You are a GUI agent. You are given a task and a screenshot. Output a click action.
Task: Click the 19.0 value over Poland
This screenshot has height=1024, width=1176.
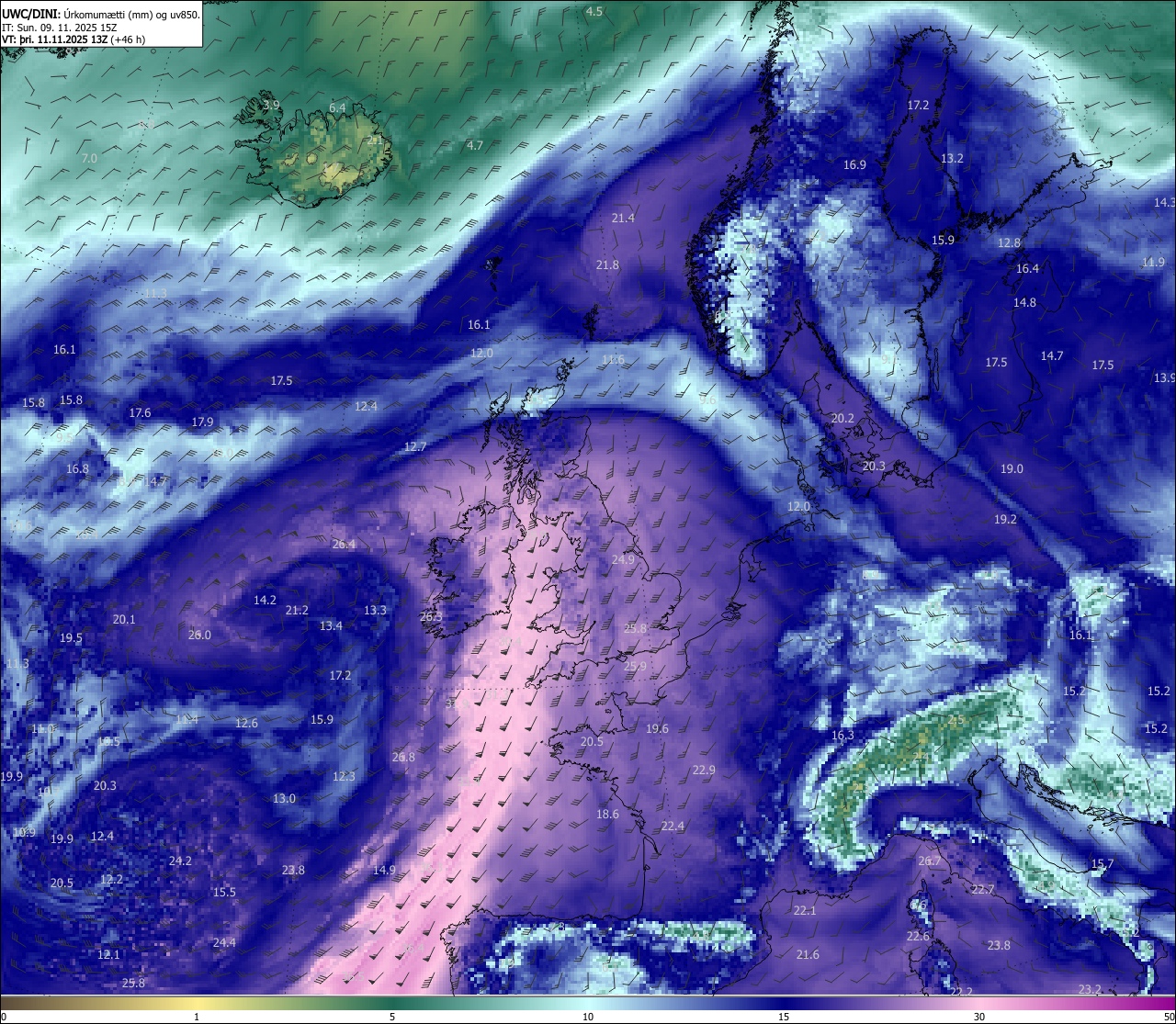point(1012,469)
